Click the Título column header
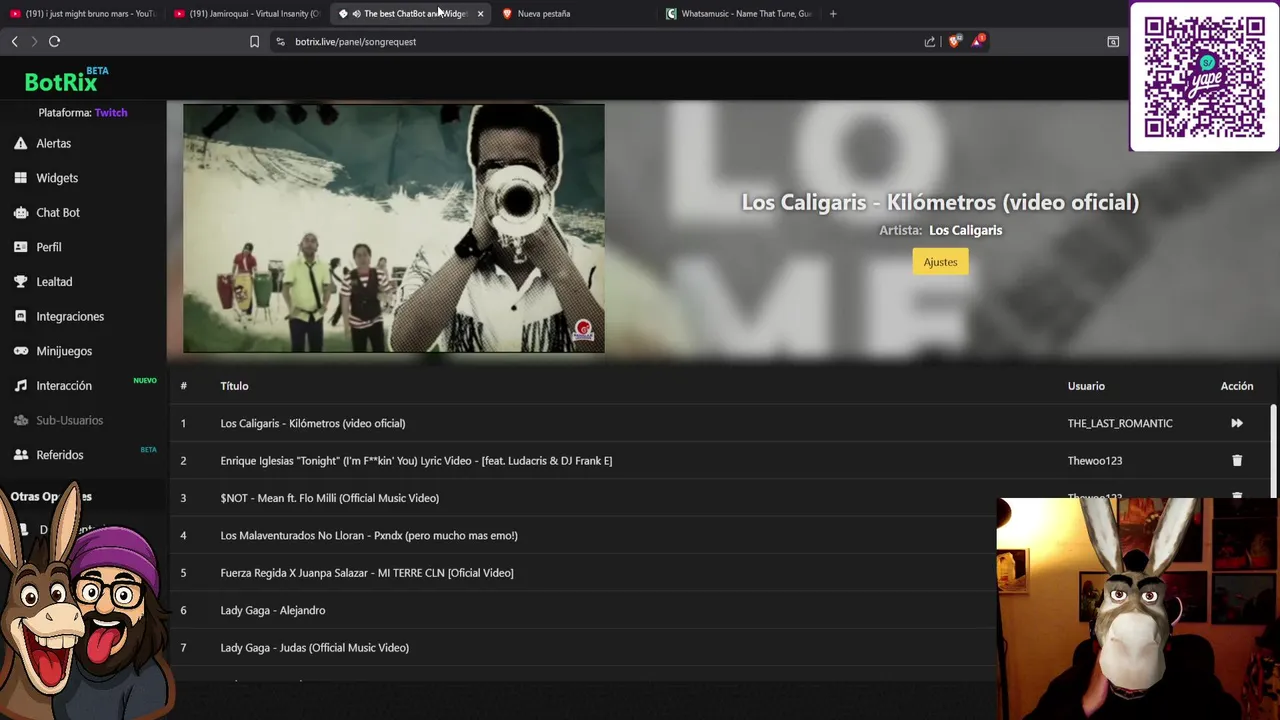This screenshot has height=720, width=1280. [234, 386]
